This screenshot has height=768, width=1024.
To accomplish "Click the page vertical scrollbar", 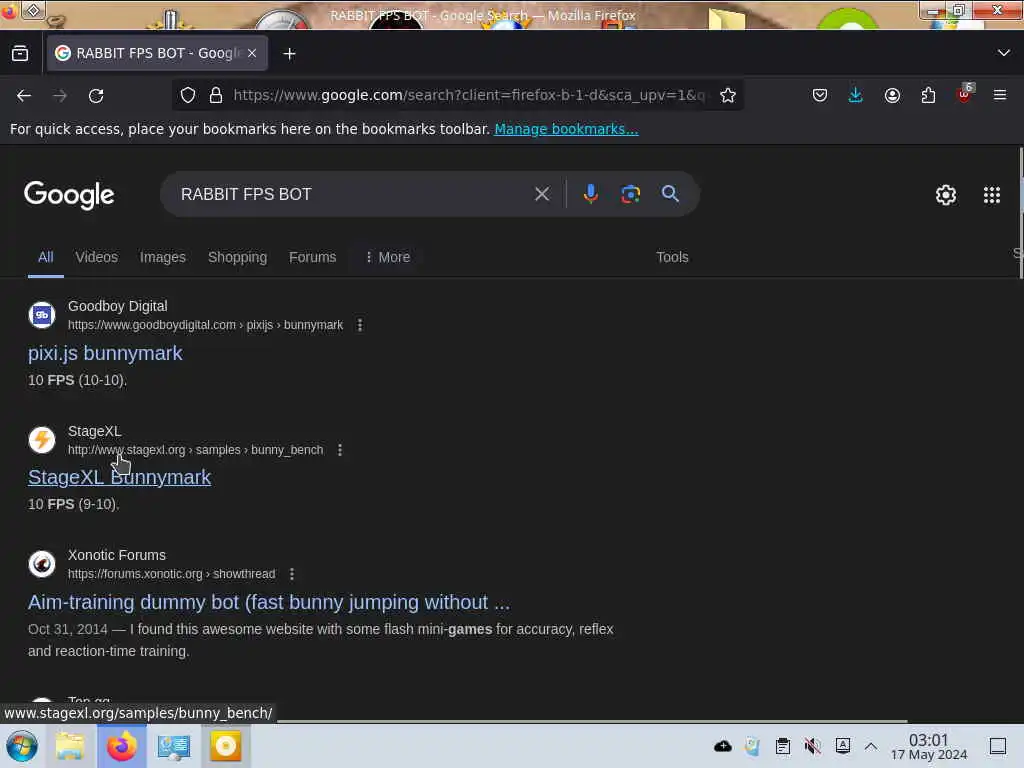I will point(1020,214).
